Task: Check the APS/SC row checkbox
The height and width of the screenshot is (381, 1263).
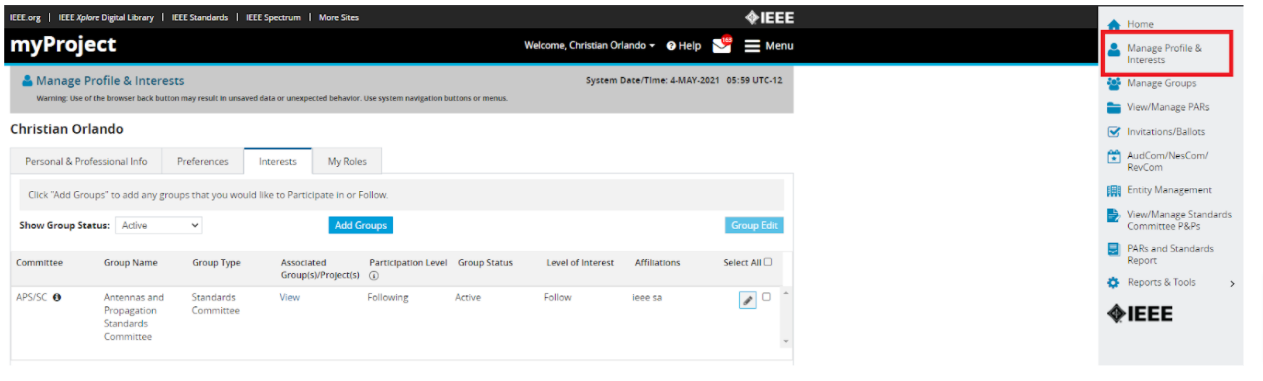Action: tap(766, 297)
